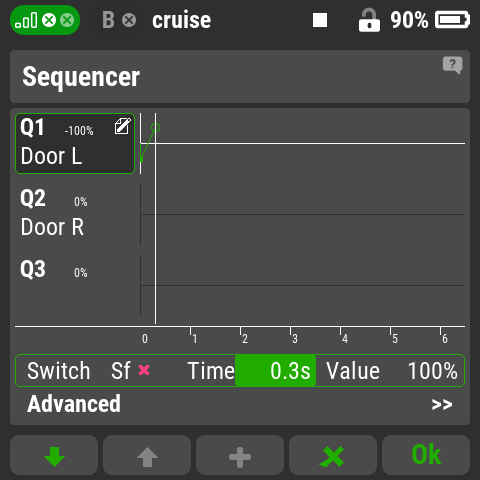This screenshot has width=480, height=480.
Task: Confirm with the Ok button
Action: point(426,455)
